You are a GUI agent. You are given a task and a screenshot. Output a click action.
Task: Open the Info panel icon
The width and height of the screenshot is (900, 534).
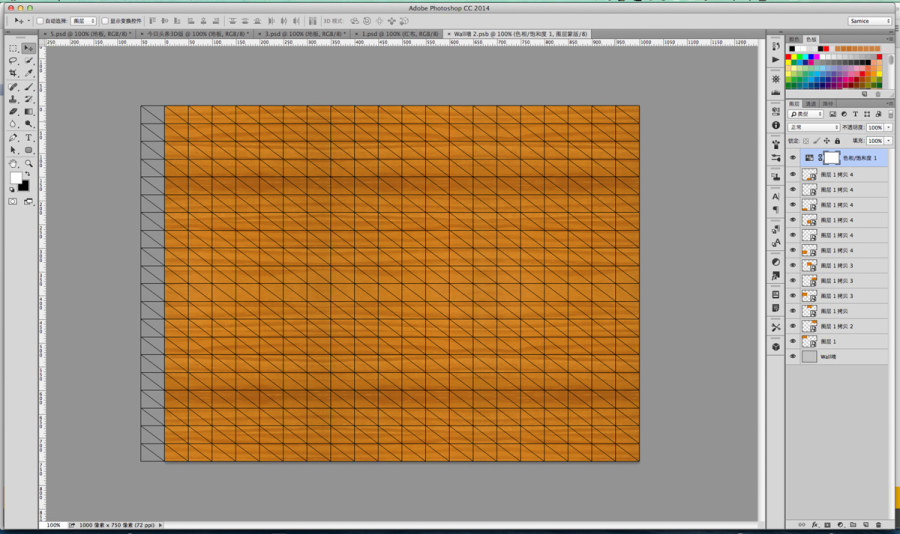776,125
